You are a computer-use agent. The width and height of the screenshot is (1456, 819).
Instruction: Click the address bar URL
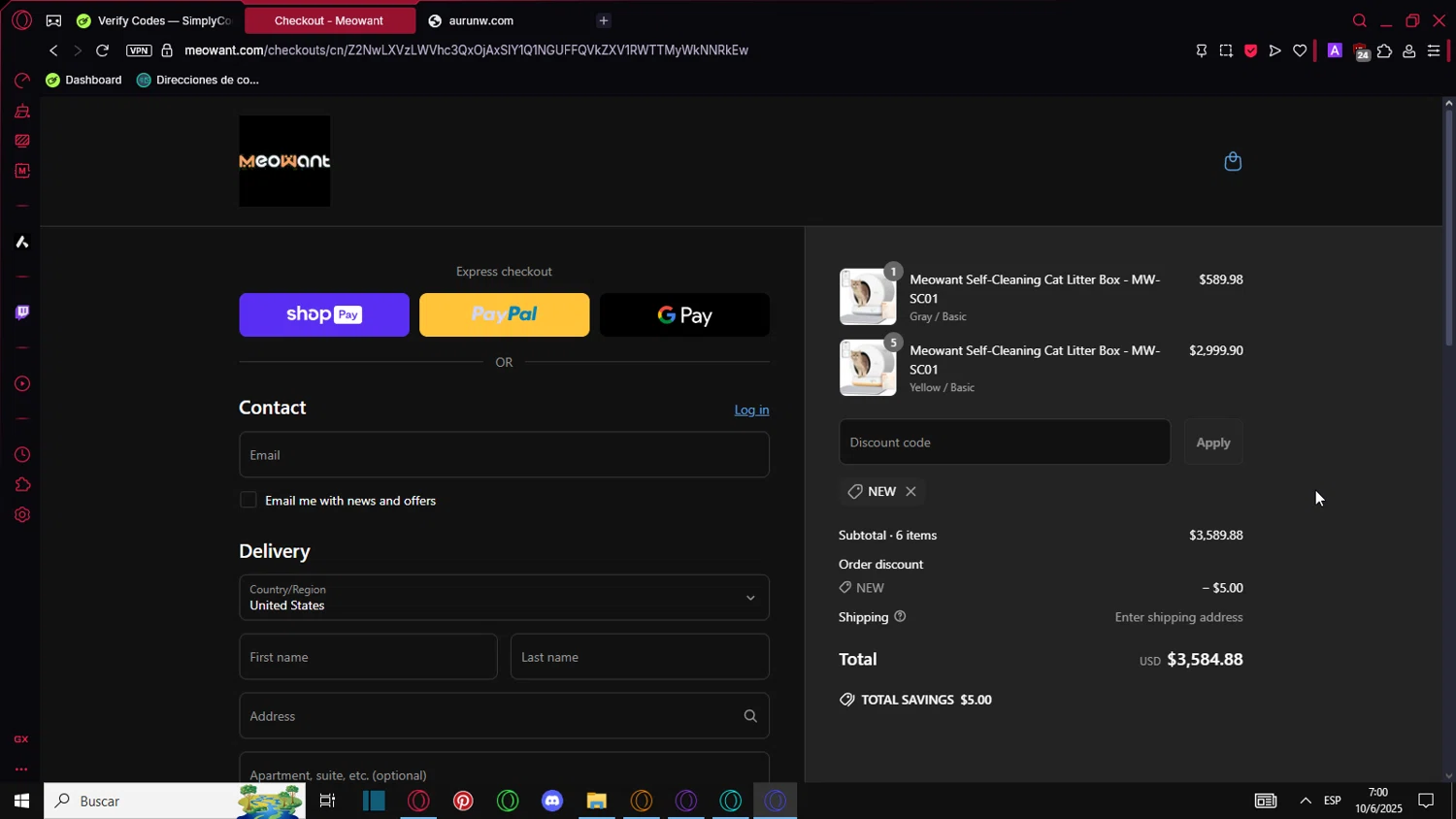coord(466,50)
